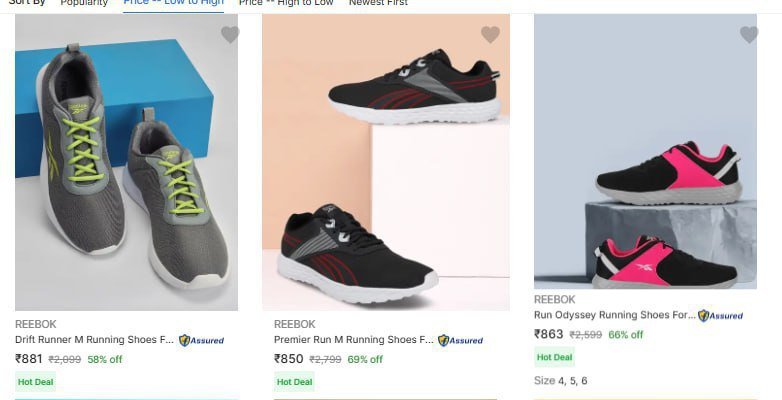782x400 pixels.
Task: Open Drift Runner M Running Shoes title link
Action: [x=94, y=340]
